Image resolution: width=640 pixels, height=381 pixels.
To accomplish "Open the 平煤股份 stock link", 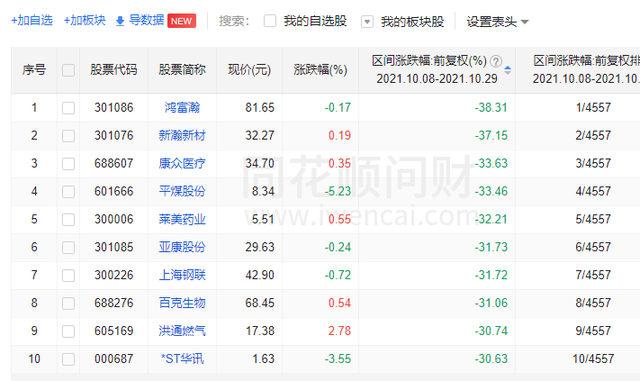I will tap(182, 191).
